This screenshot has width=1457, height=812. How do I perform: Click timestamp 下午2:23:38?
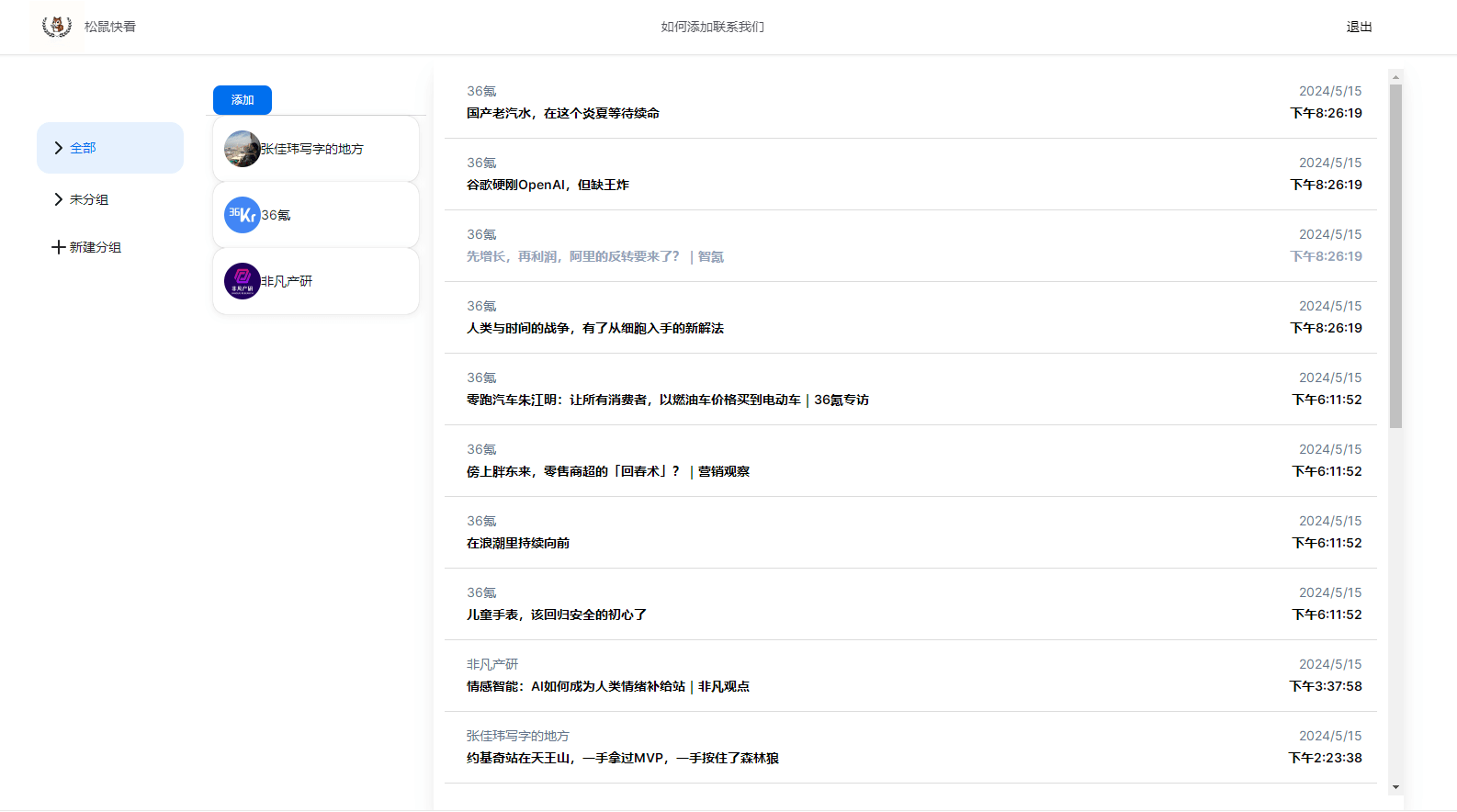1326,758
